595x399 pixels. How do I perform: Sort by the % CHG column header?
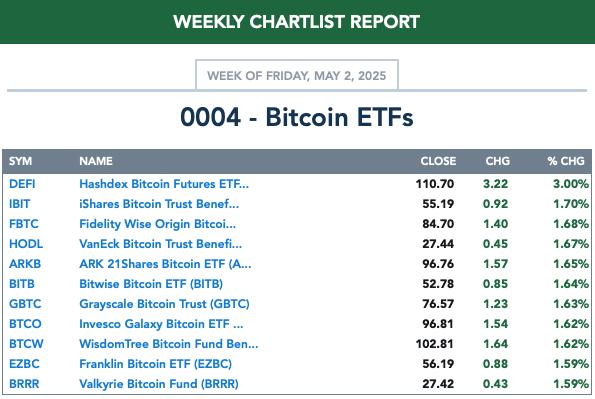[566, 161]
